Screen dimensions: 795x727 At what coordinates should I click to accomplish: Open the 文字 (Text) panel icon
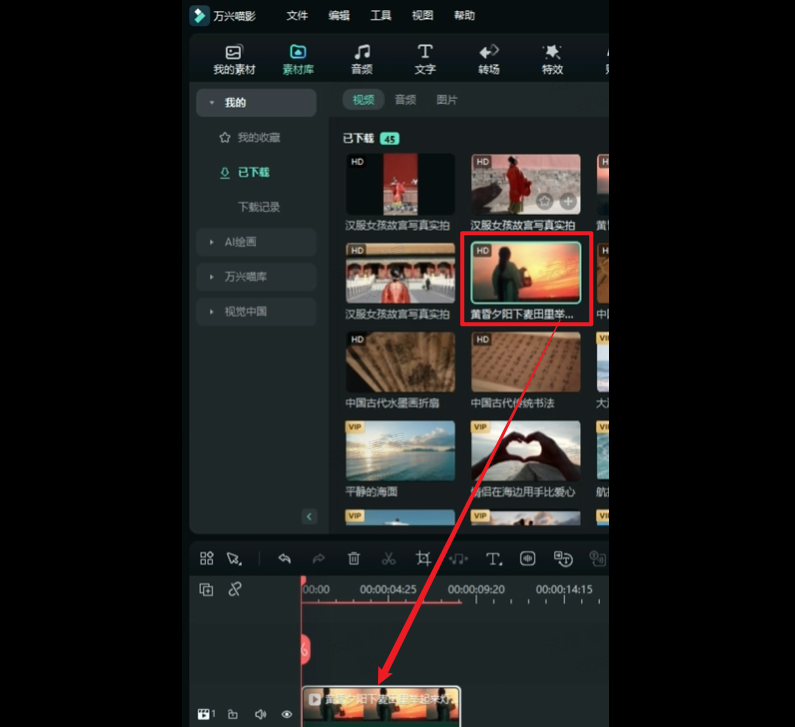tap(425, 58)
